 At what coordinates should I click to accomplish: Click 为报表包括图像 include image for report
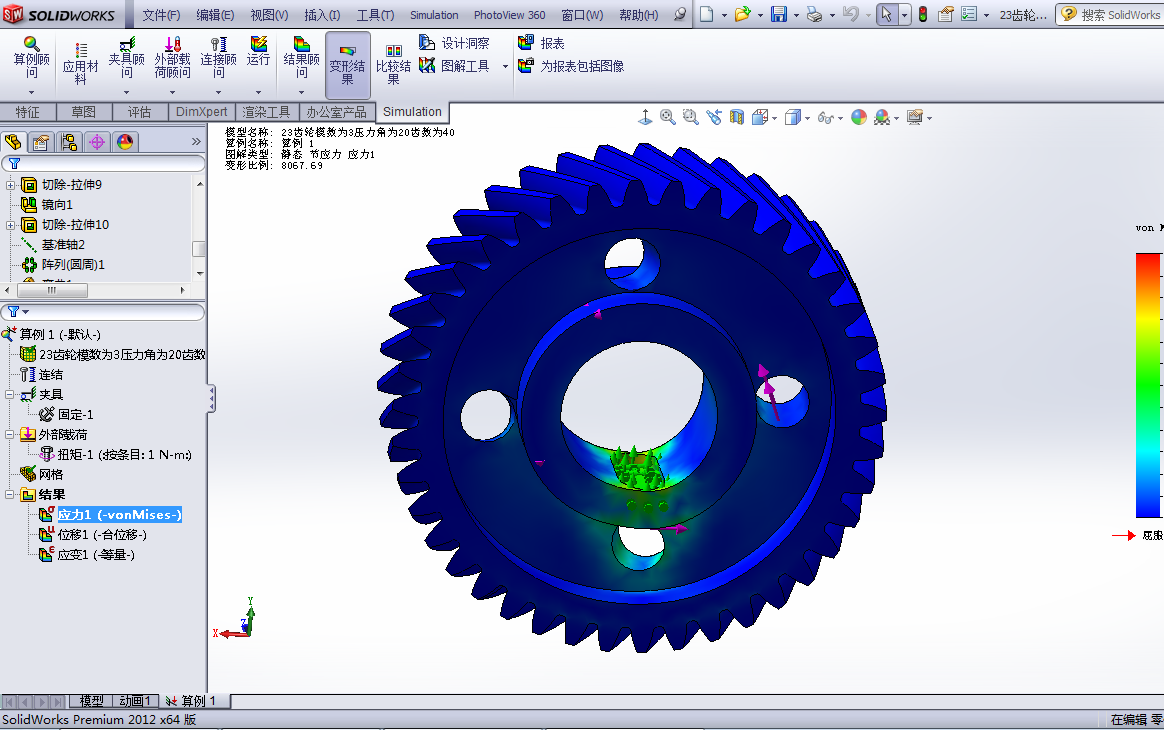point(571,66)
